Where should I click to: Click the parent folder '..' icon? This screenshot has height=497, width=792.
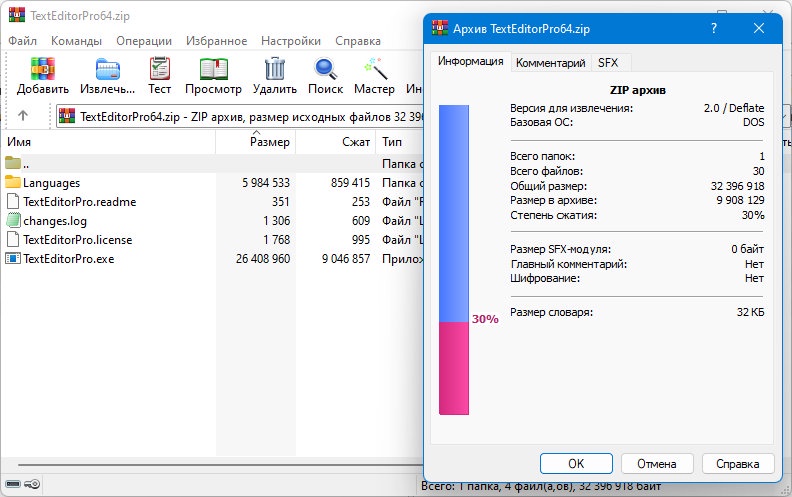(13, 163)
